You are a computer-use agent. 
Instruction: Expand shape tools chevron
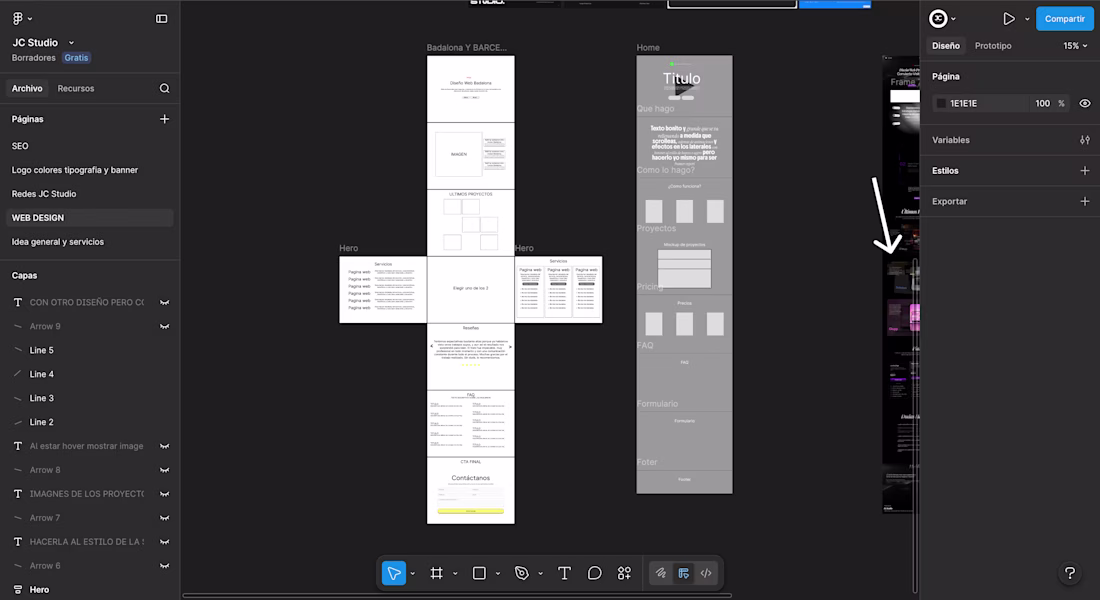(498, 573)
